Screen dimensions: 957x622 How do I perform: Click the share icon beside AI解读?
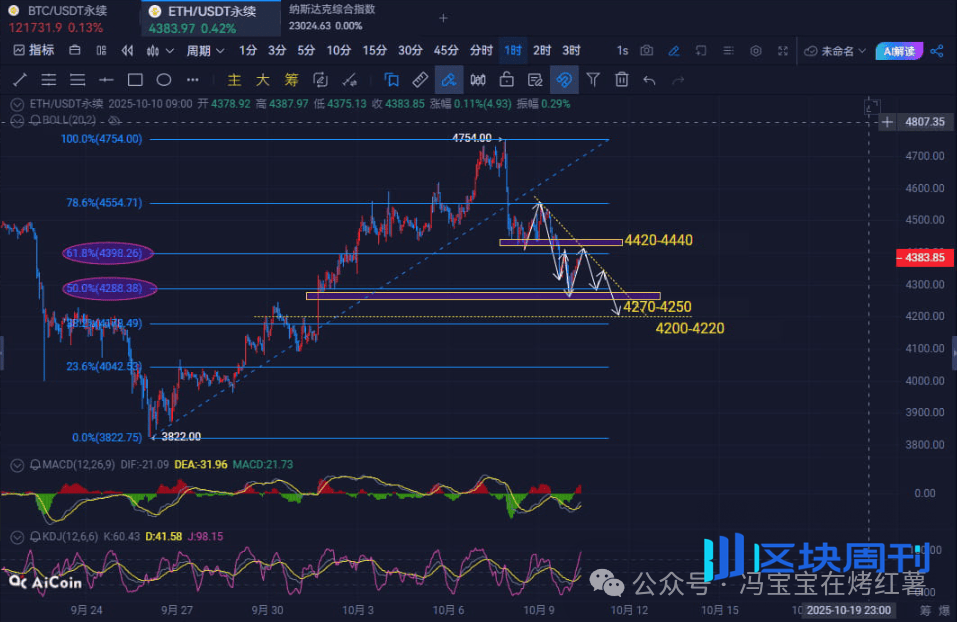click(x=937, y=50)
